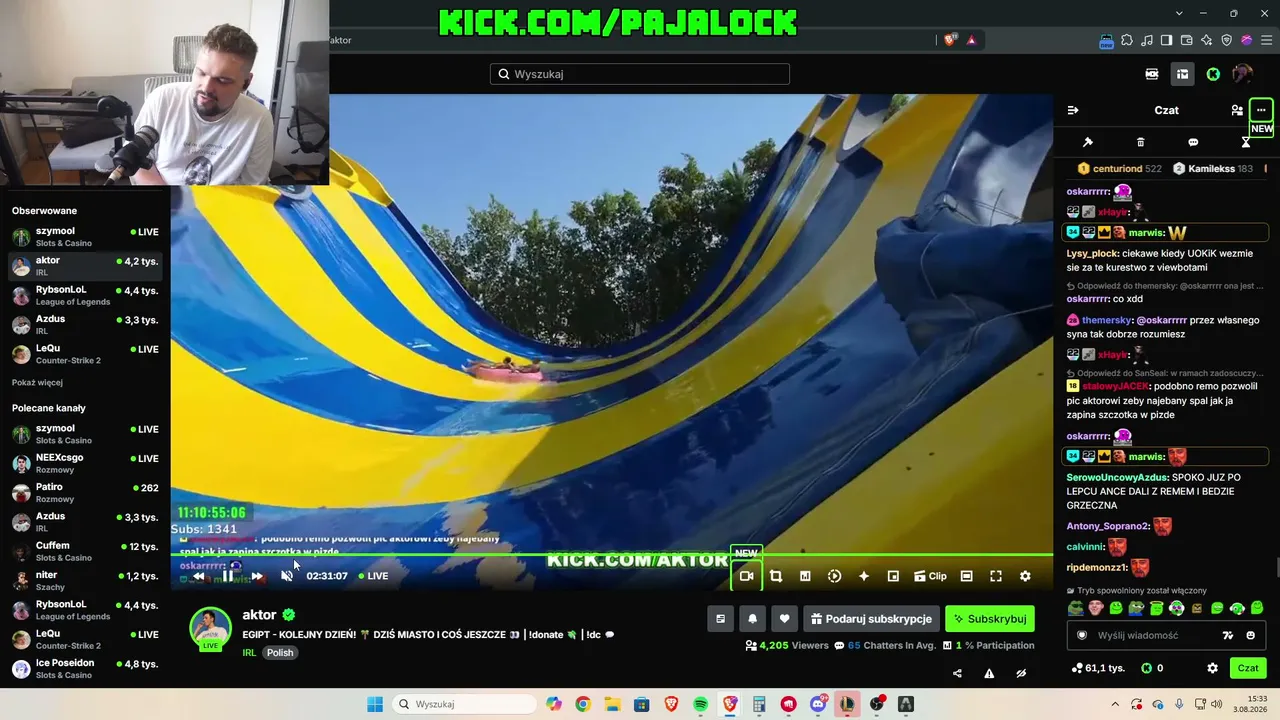Click the trash icon to clear chat

[x=1141, y=142]
